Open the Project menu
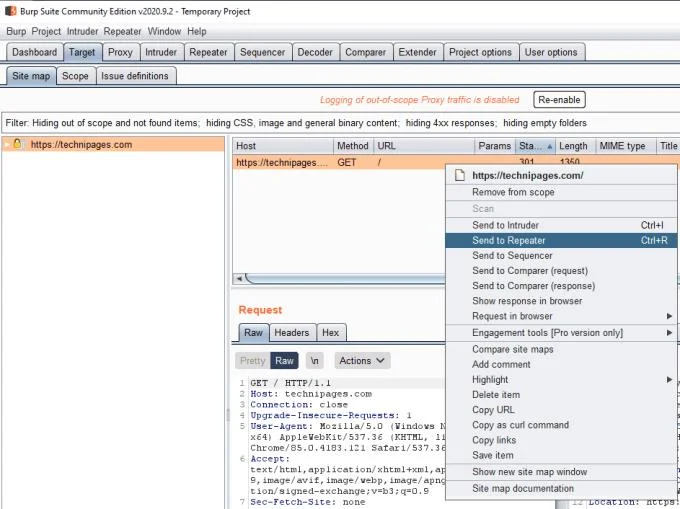 [x=46, y=31]
